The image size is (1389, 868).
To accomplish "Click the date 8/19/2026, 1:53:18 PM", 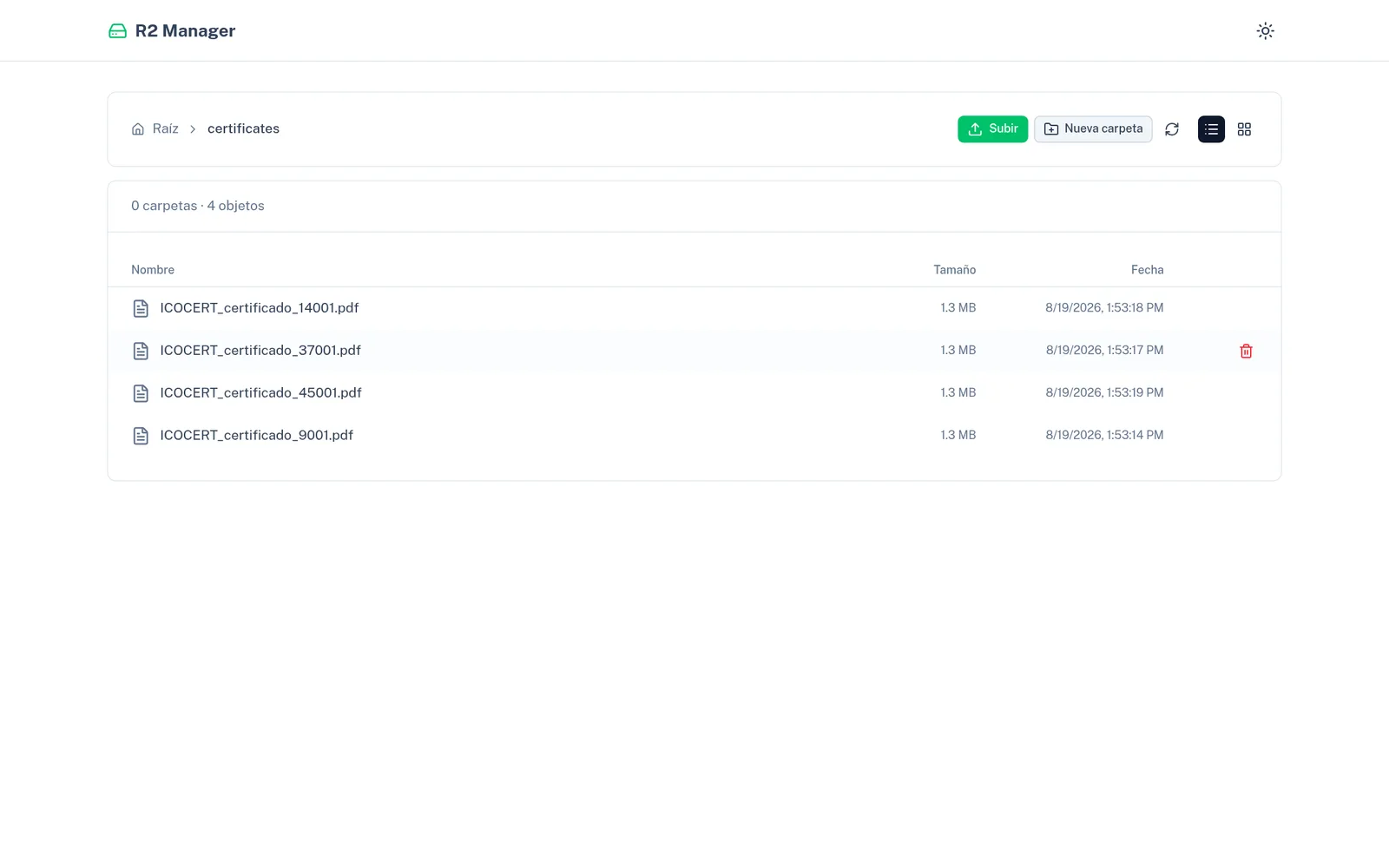I will pos(1104,308).
